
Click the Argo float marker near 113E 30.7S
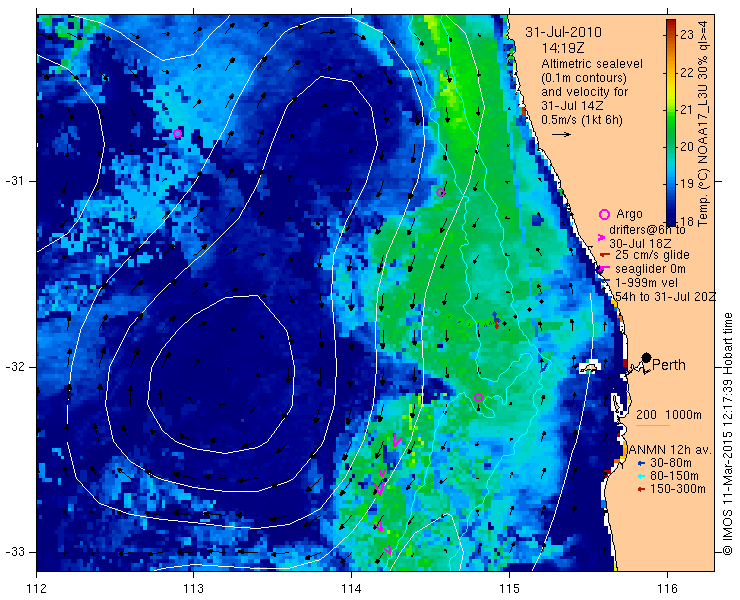click(x=177, y=134)
